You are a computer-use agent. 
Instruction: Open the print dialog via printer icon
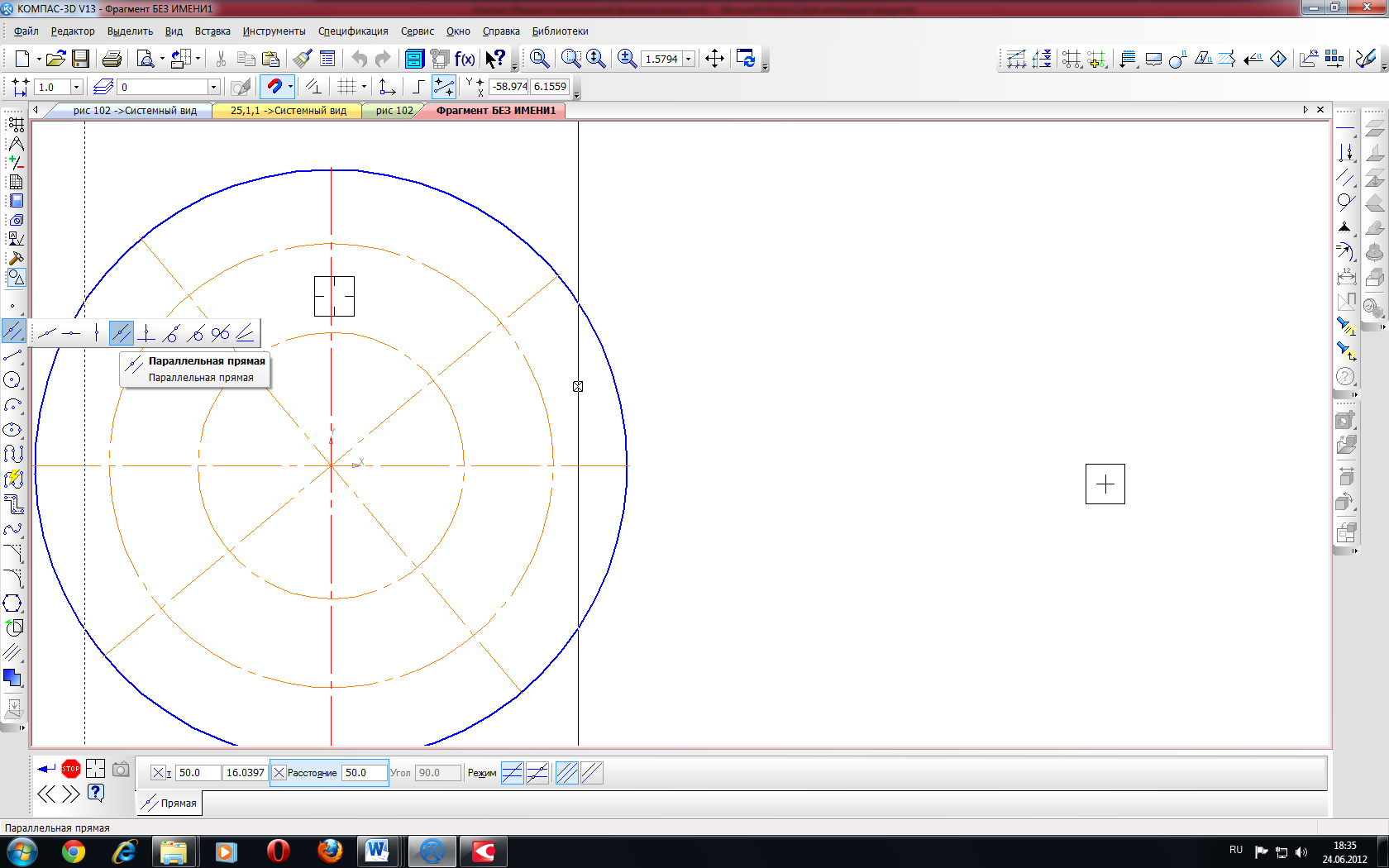coord(112,59)
